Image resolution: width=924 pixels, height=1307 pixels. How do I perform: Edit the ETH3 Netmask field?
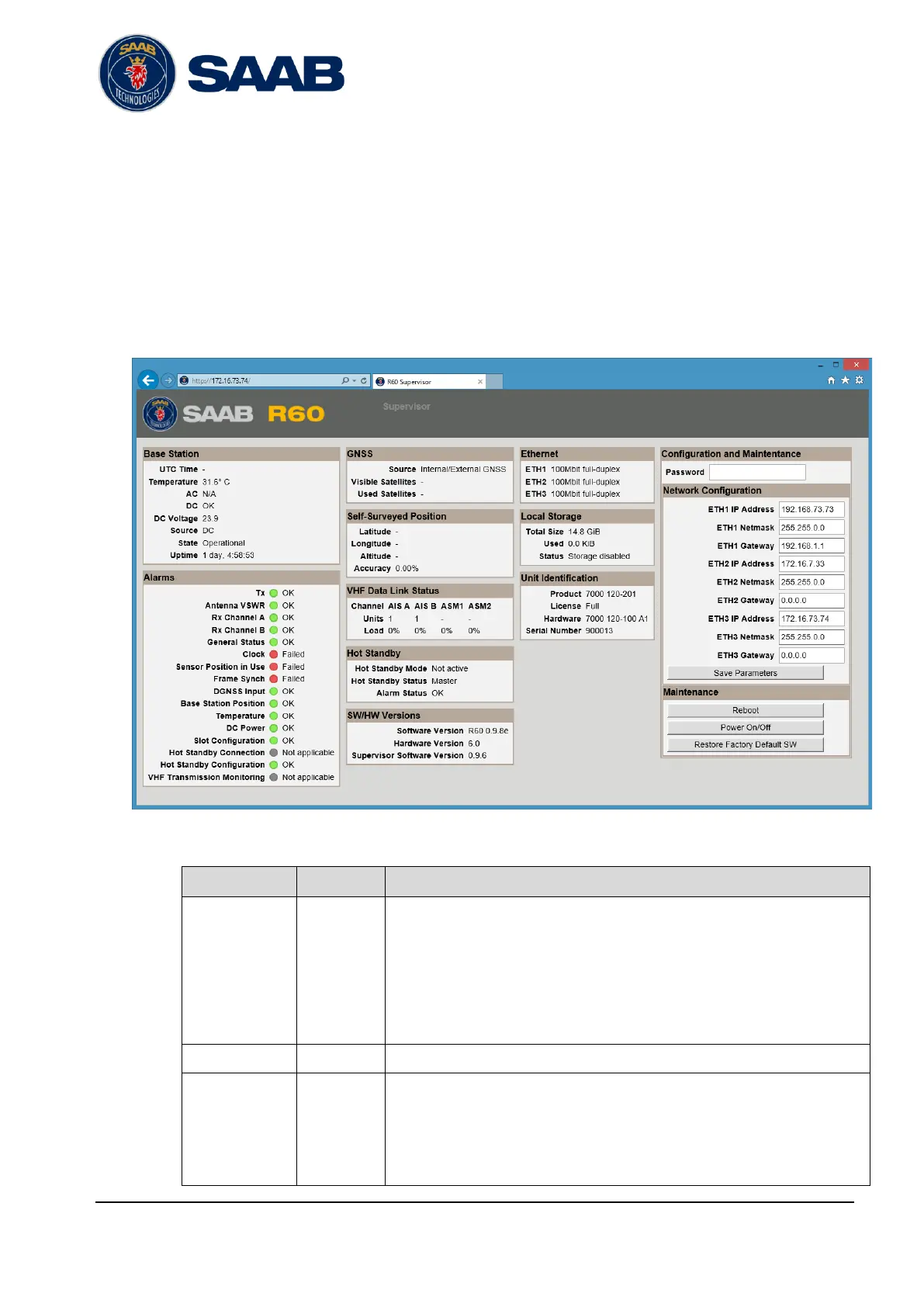812,637
